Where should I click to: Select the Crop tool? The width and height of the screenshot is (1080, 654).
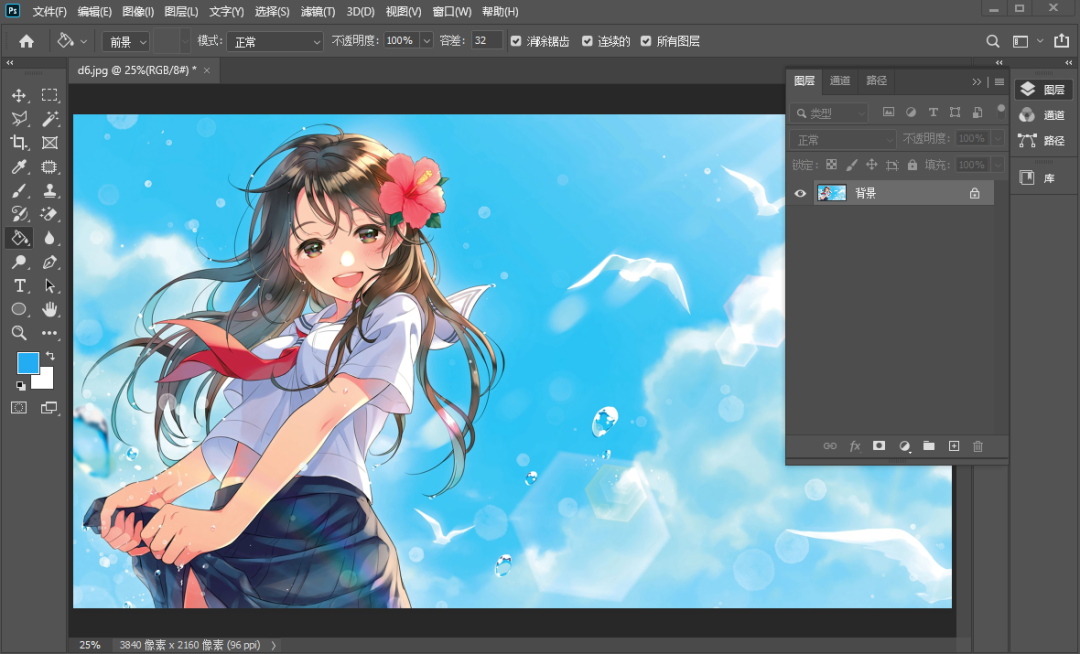click(18, 143)
